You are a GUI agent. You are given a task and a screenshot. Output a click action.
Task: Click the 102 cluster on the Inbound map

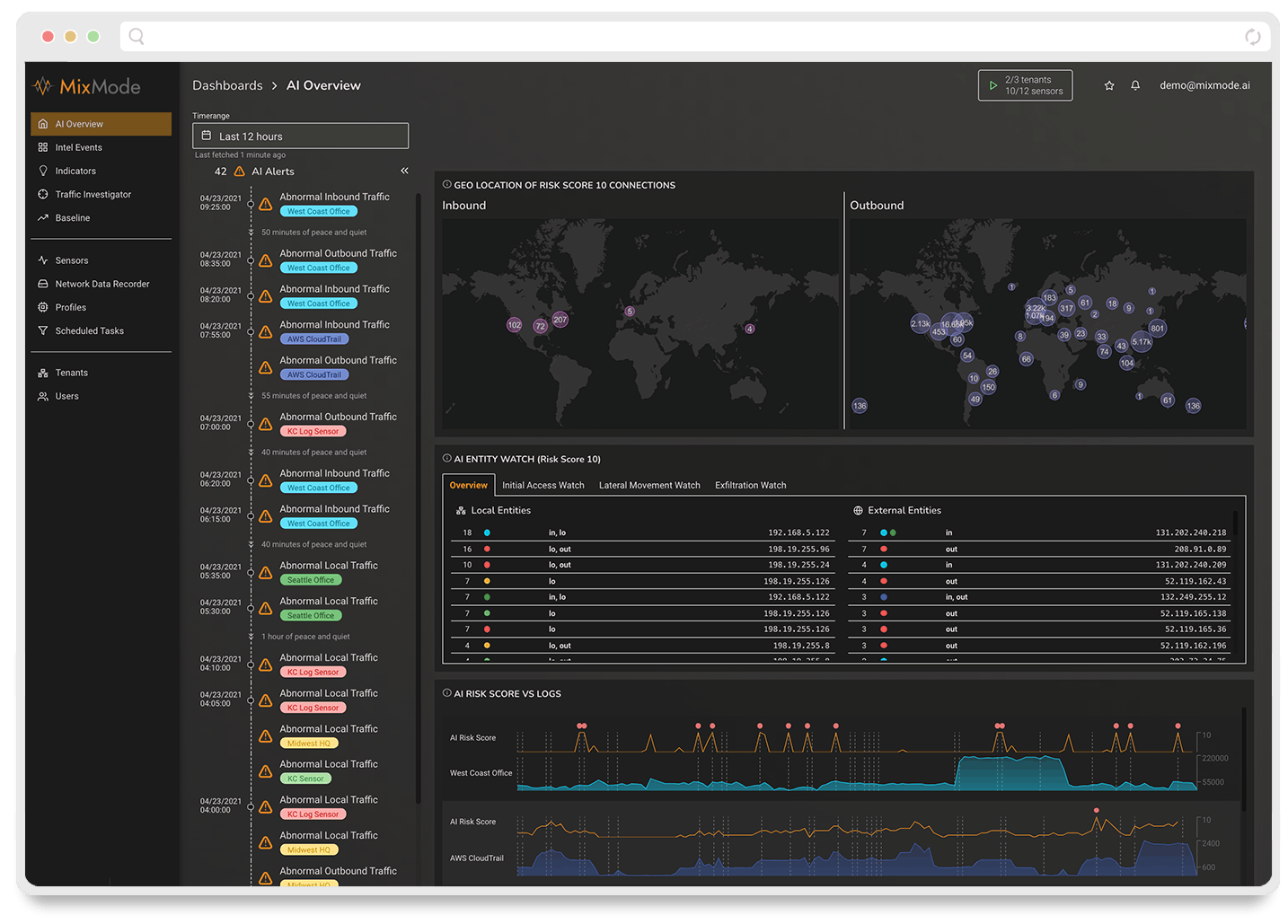pyautogui.click(x=515, y=325)
